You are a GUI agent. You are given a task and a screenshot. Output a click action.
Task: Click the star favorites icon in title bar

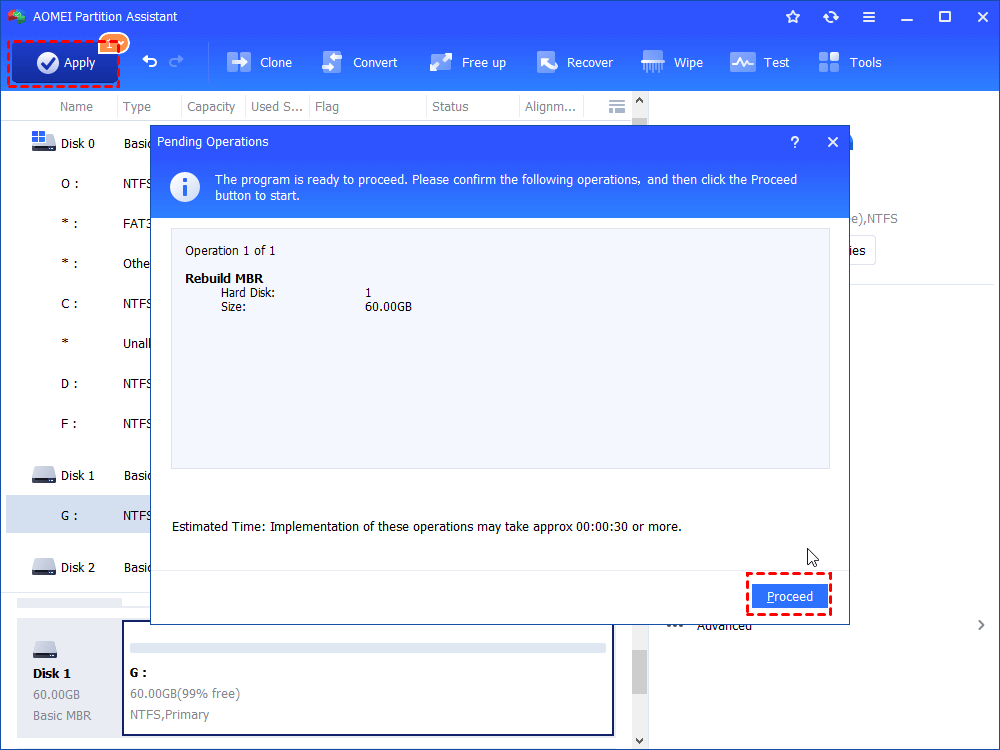[793, 17]
